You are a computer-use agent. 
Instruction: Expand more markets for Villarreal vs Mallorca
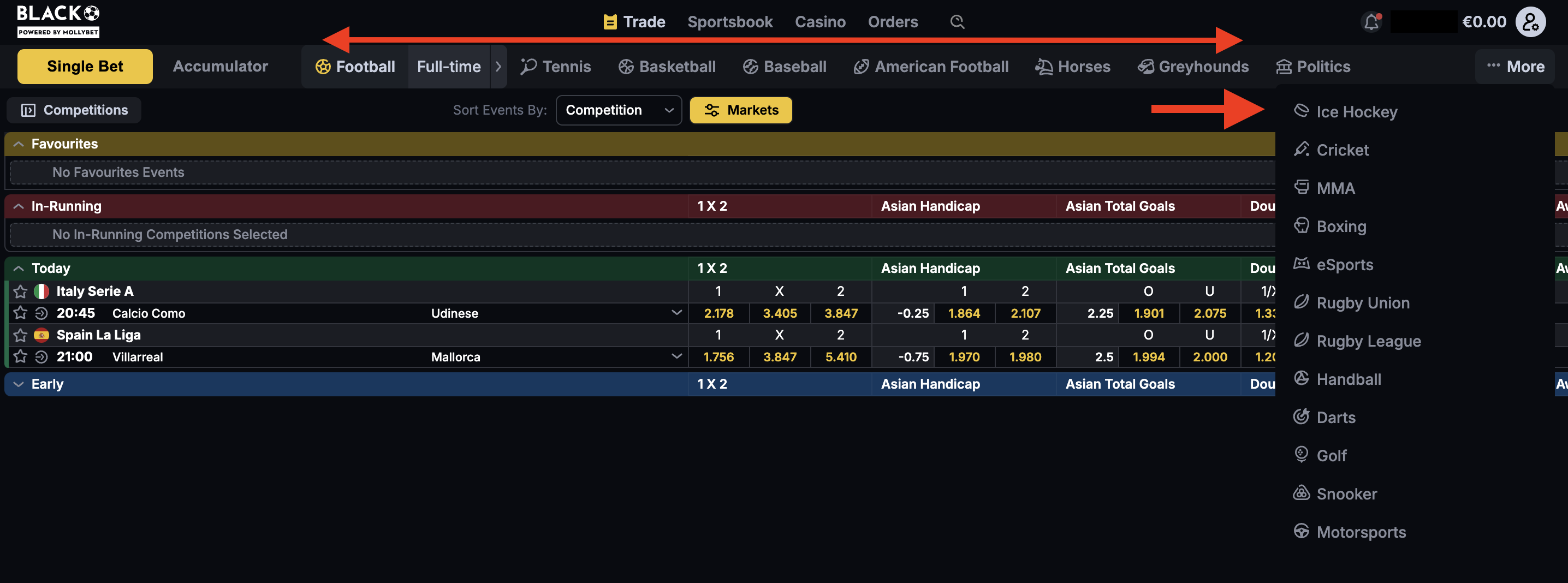676,356
